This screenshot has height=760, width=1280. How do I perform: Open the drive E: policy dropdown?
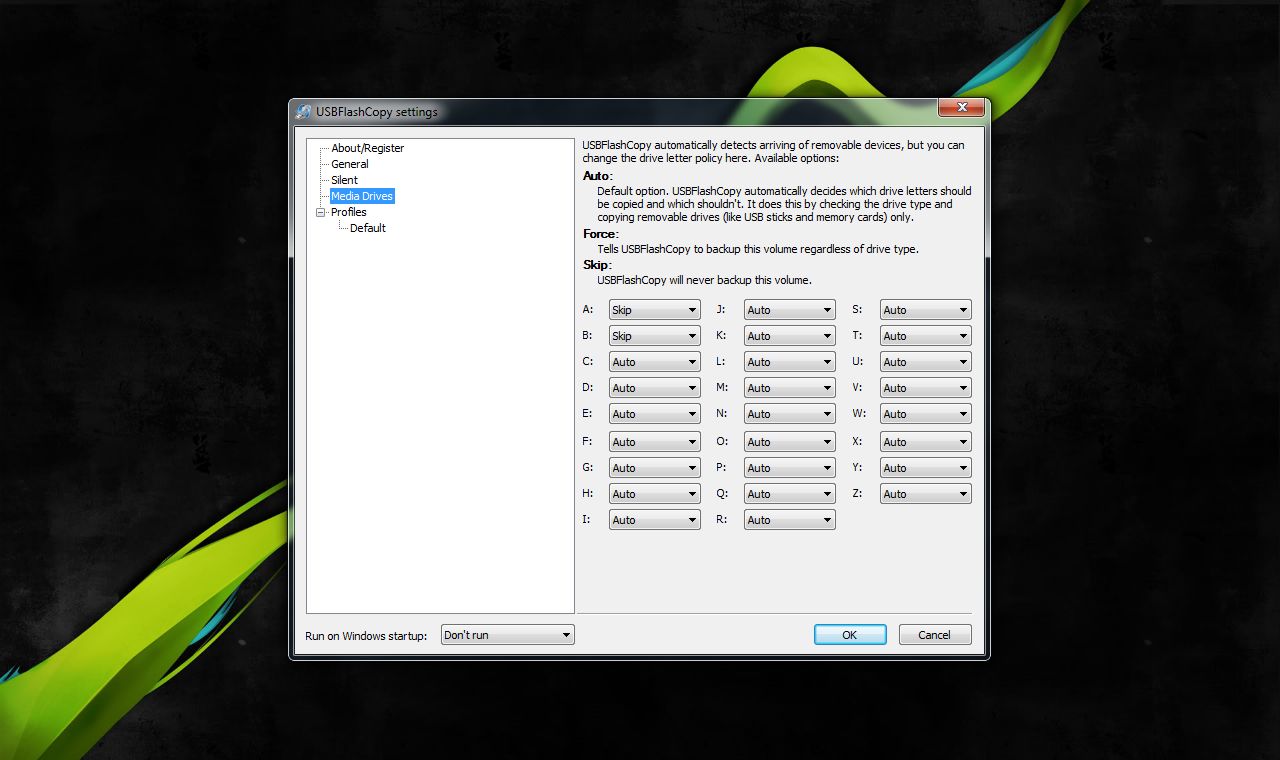(654, 414)
